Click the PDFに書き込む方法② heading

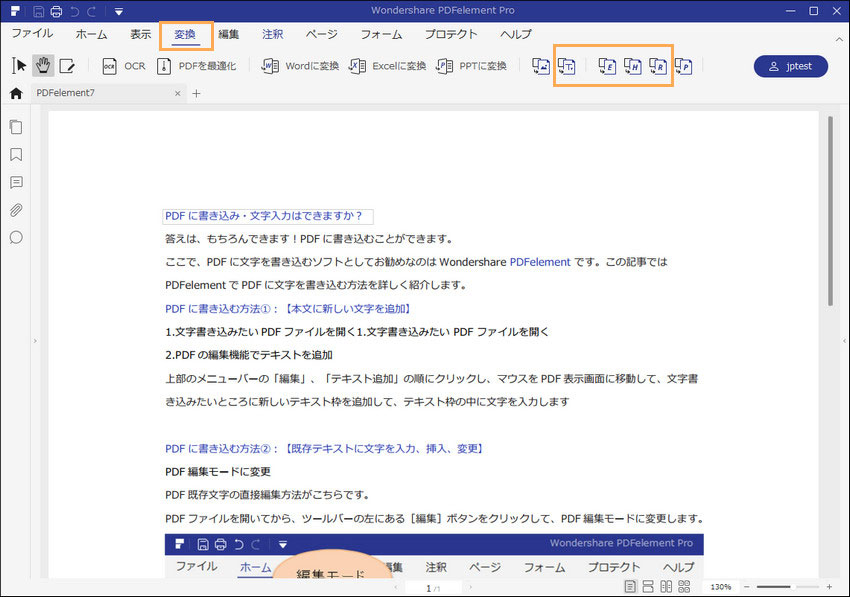point(325,448)
